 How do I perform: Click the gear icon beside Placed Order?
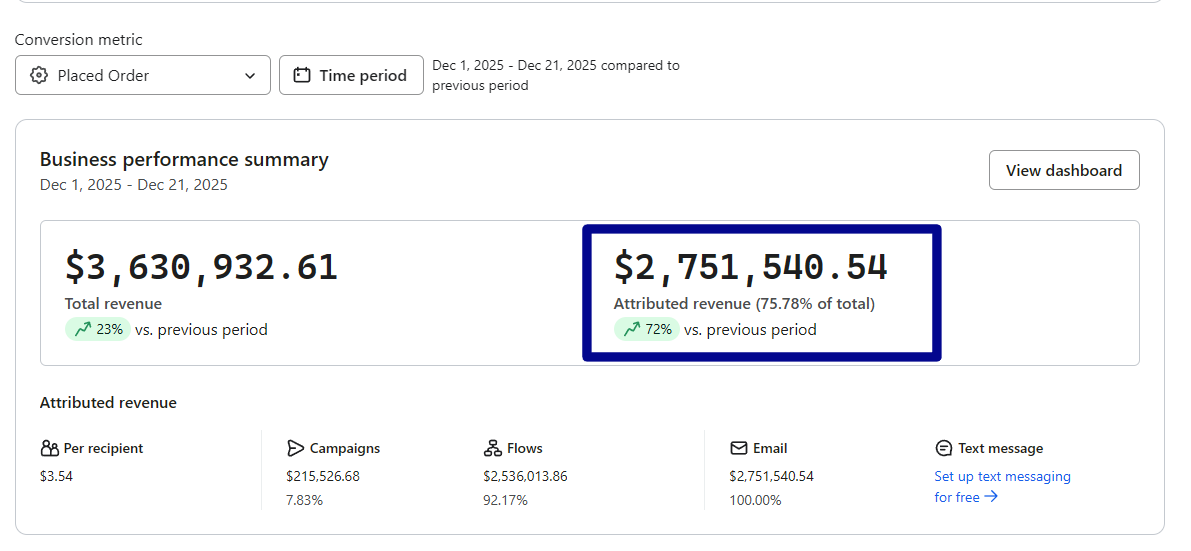[39, 76]
